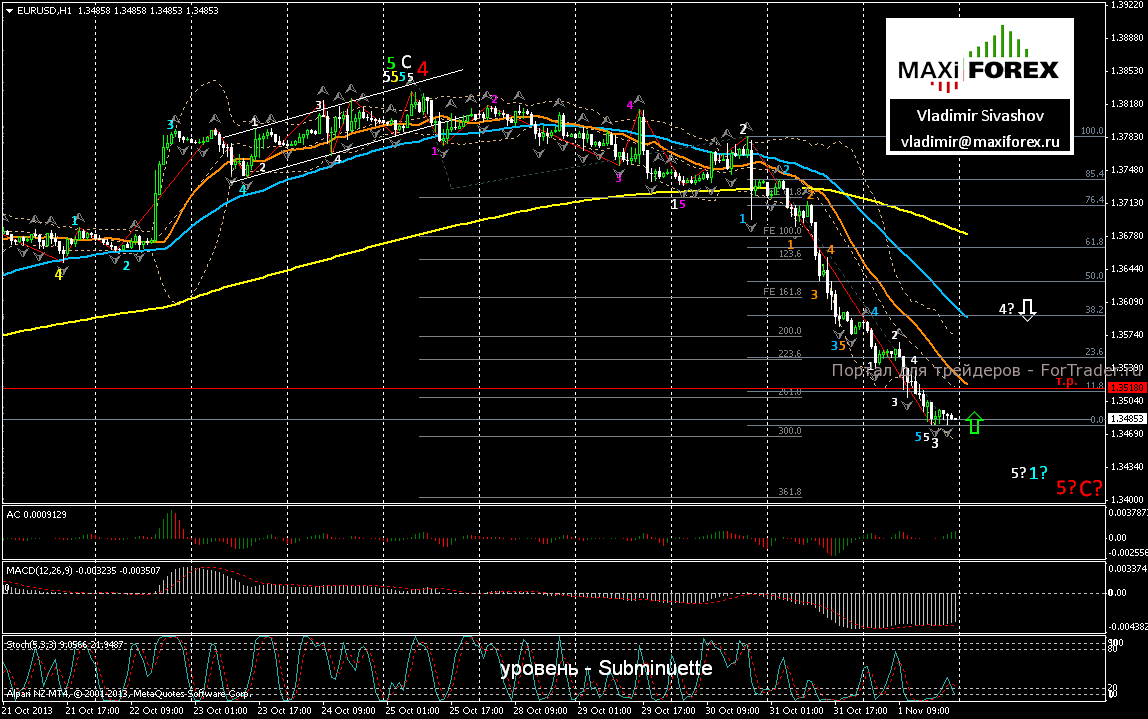Click the red 5?C? forecast label
This screenshot has height=719, width=1148.
pos(1079,488)
